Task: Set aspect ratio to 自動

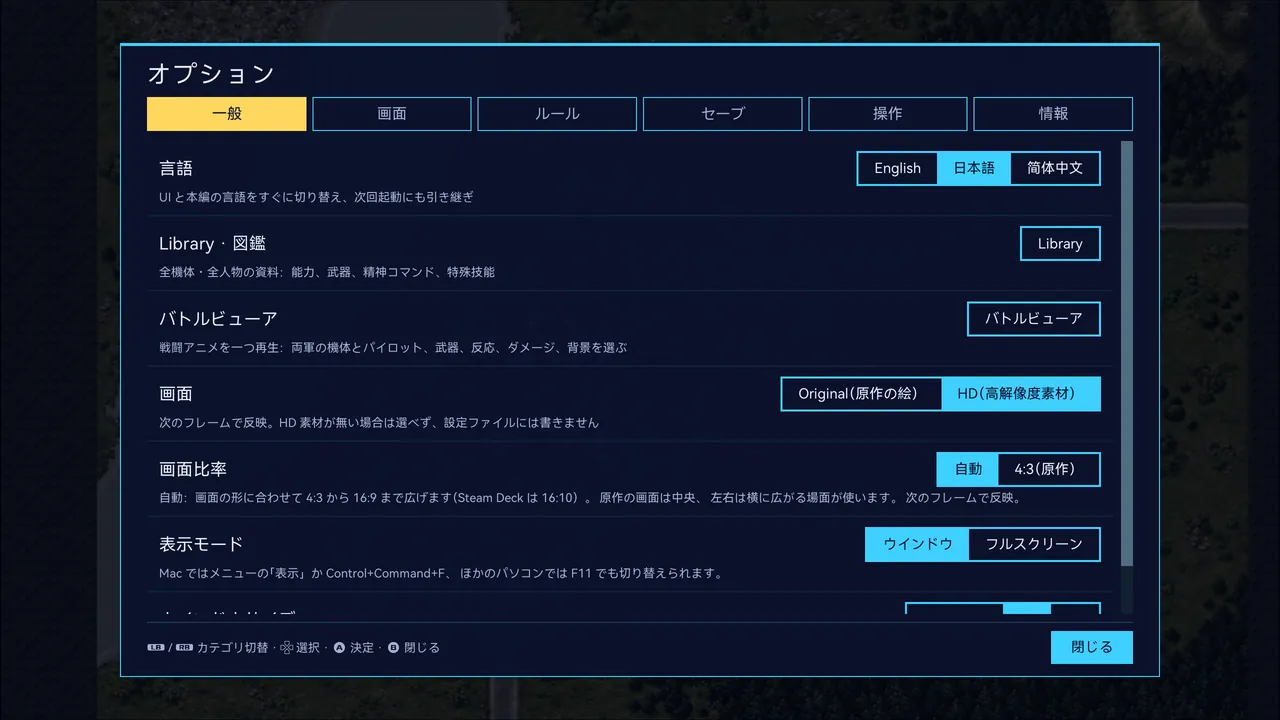Action: pyautogui.click(x=968, y=469)
